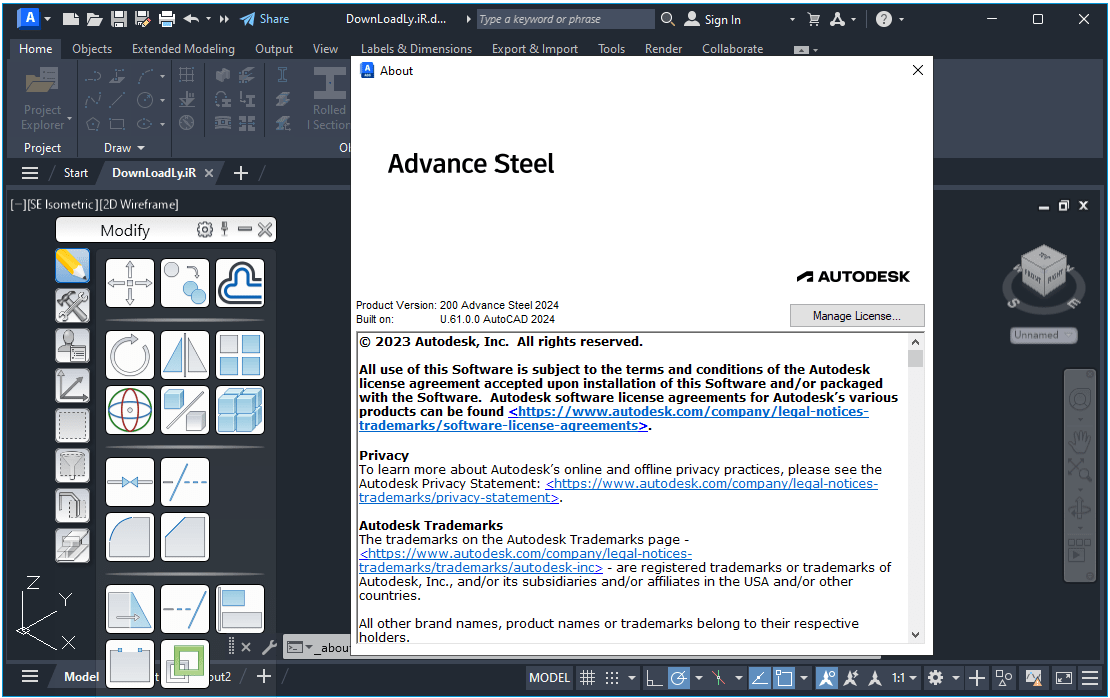
Task: Toggle Polar Tracking in the status bar
Action: [677, 676]
